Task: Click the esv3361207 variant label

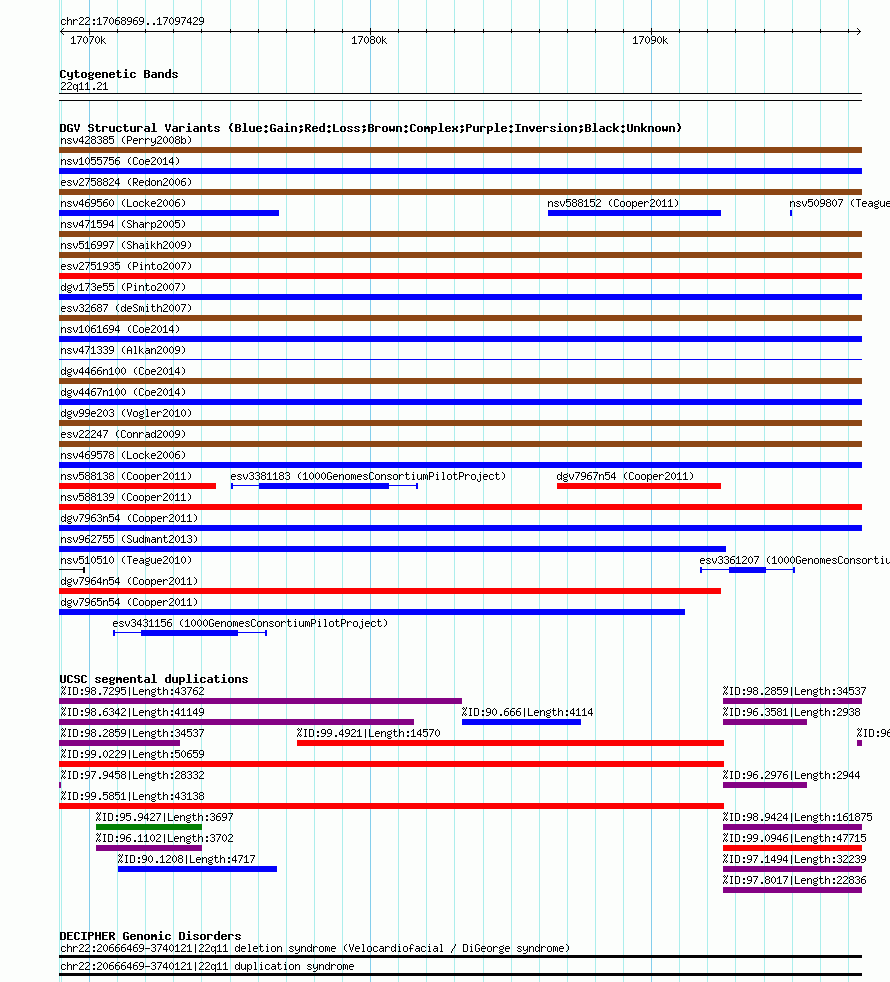Action: point(794,560)
